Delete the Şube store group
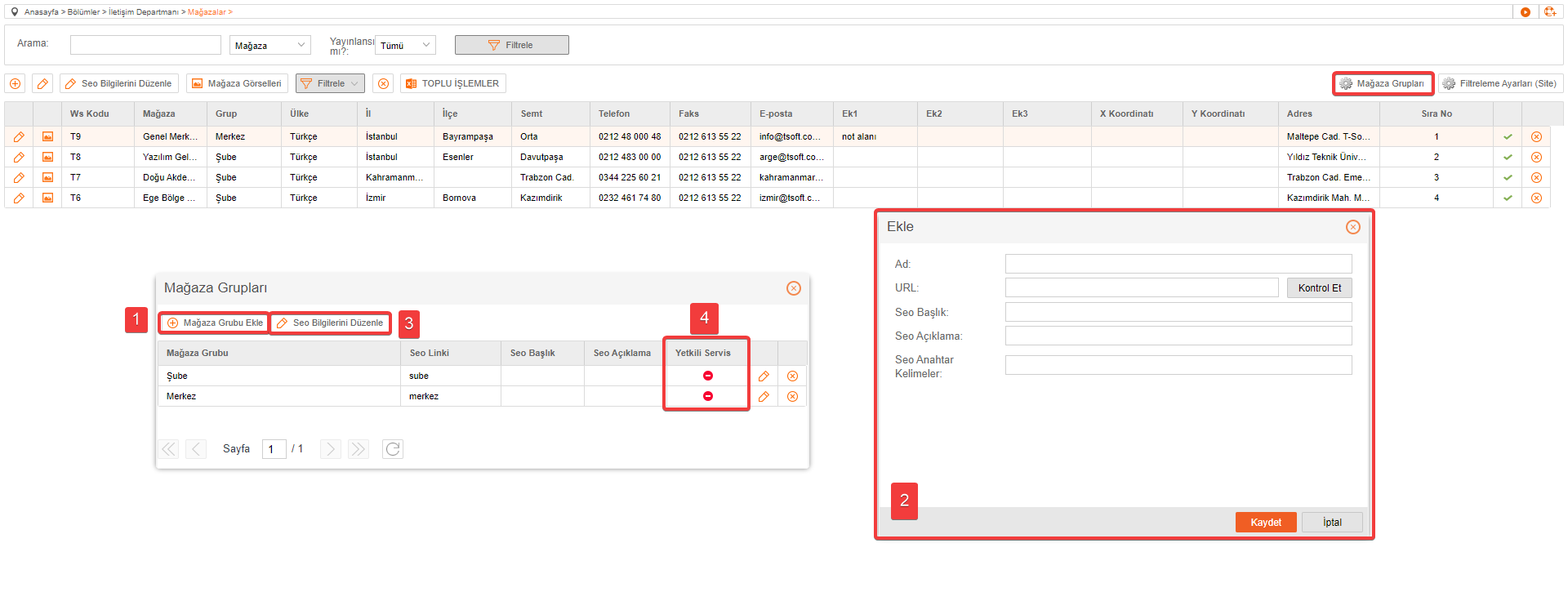This screenshot has width=1568, height=601. pos(792,376)
